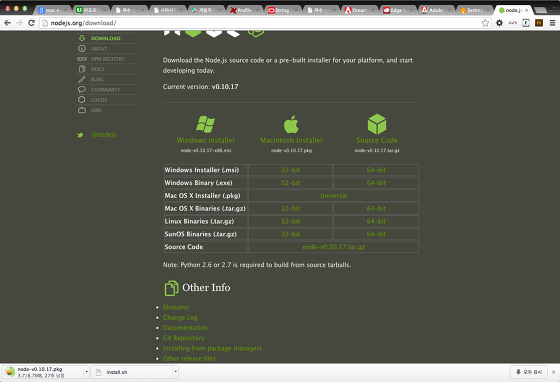Switch to the Google mac search tab

tap(52, 10)
